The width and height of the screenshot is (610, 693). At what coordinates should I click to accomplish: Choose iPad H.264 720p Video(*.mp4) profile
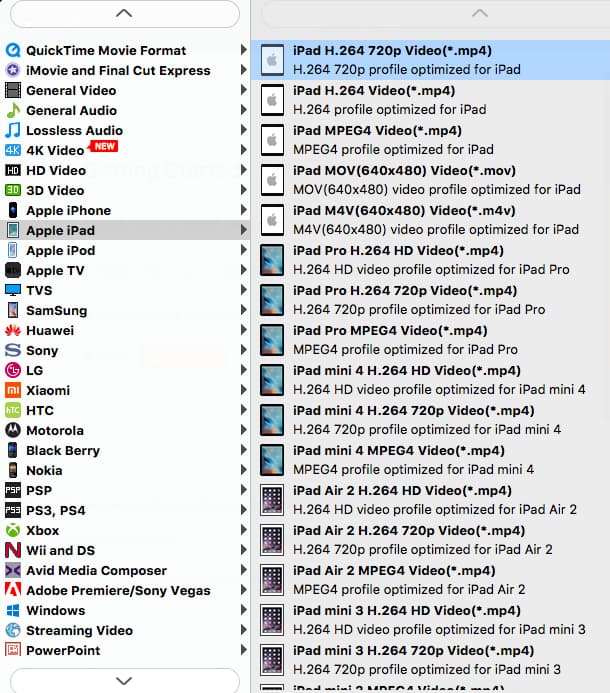[x=431, y=60]
